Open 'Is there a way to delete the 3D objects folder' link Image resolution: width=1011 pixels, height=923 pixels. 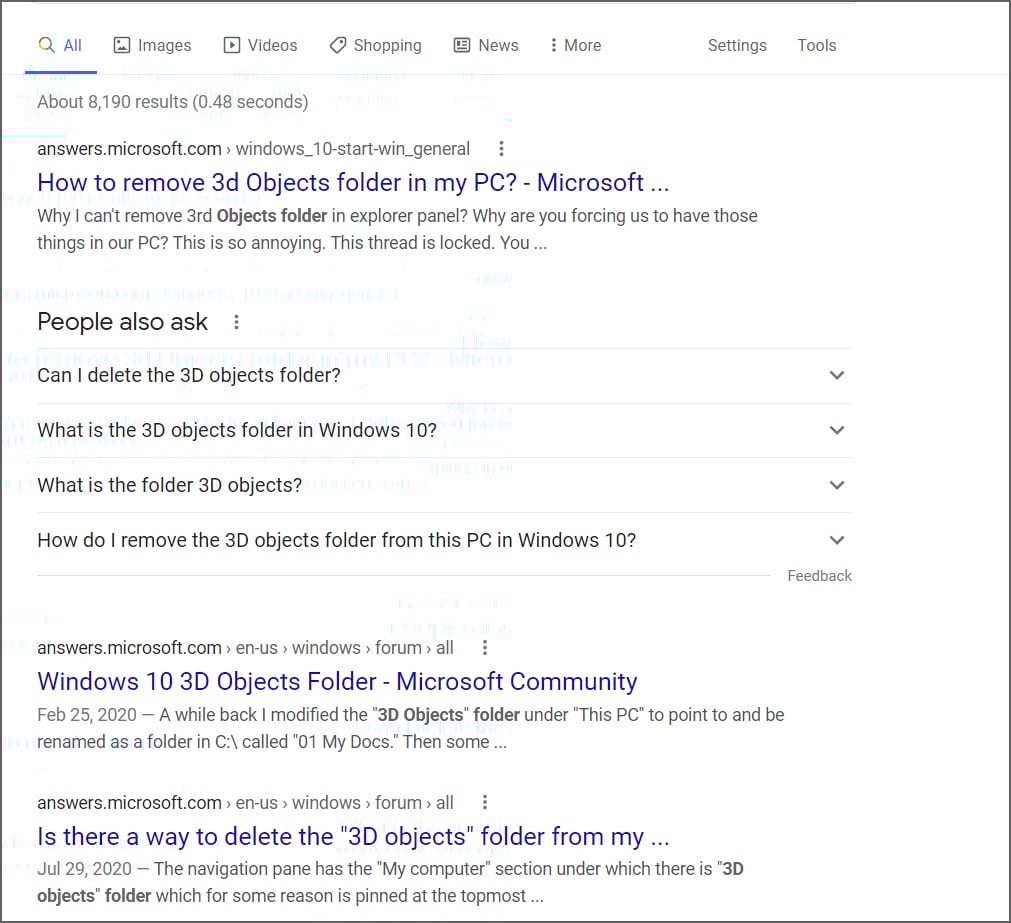tap(353, 837)
